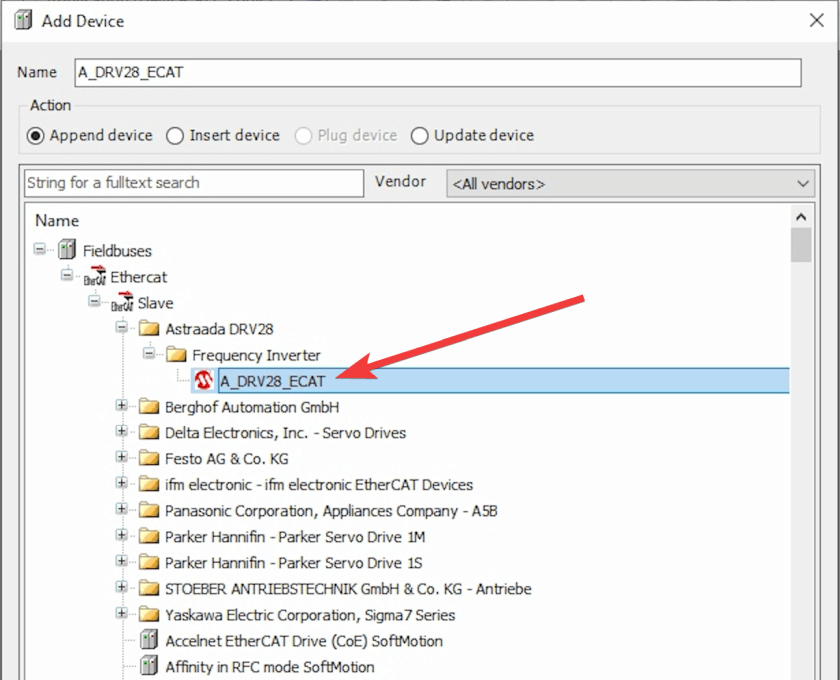Collapse the Fieldbuses tree node
The image size is (840, 680).
[40, 249]
